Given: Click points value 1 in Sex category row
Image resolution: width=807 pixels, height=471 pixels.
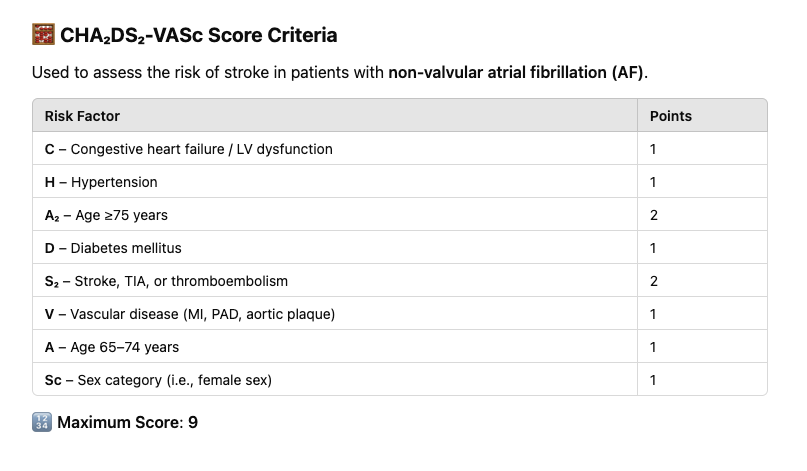Looking at the screenshot, I should tap(653, 380).
